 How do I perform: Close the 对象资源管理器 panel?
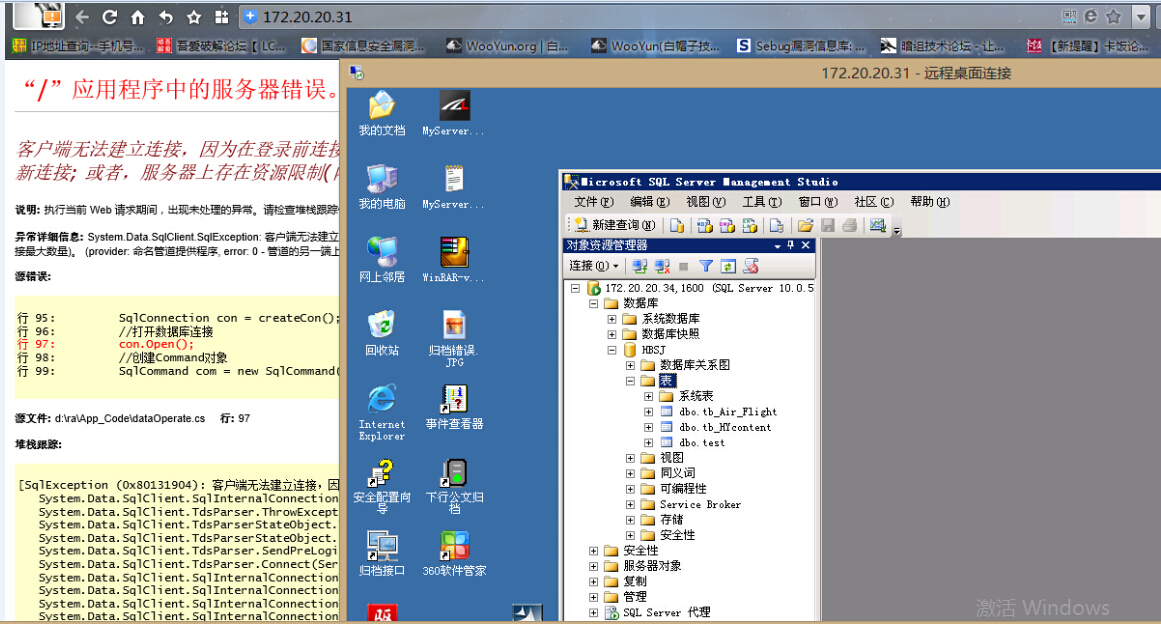tap(806, 245)
